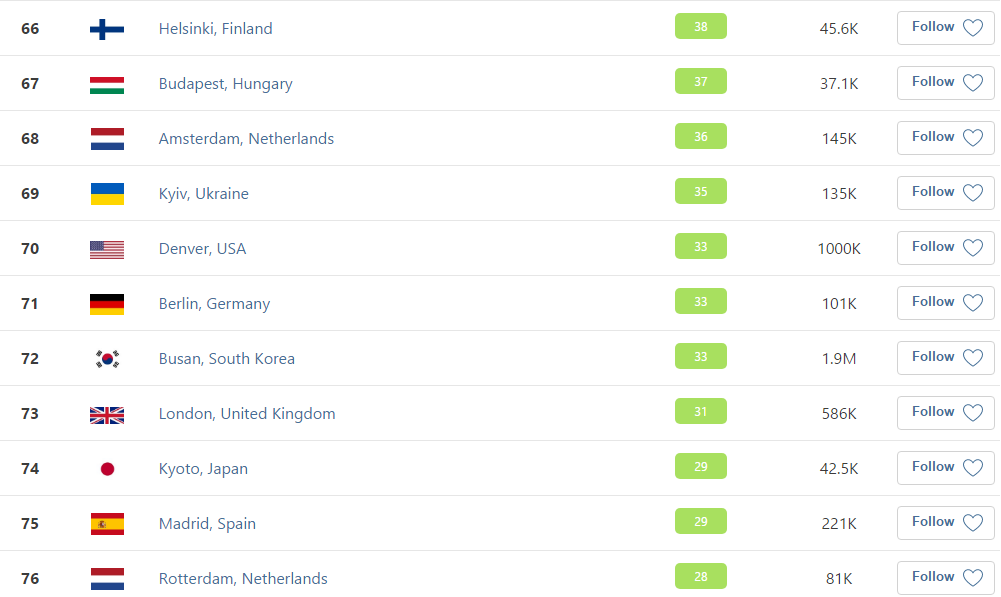Click the Ukraine flag next to Kyiv
The height and width of the screenshot is (597, 1001).
click(x=107, y=194)
